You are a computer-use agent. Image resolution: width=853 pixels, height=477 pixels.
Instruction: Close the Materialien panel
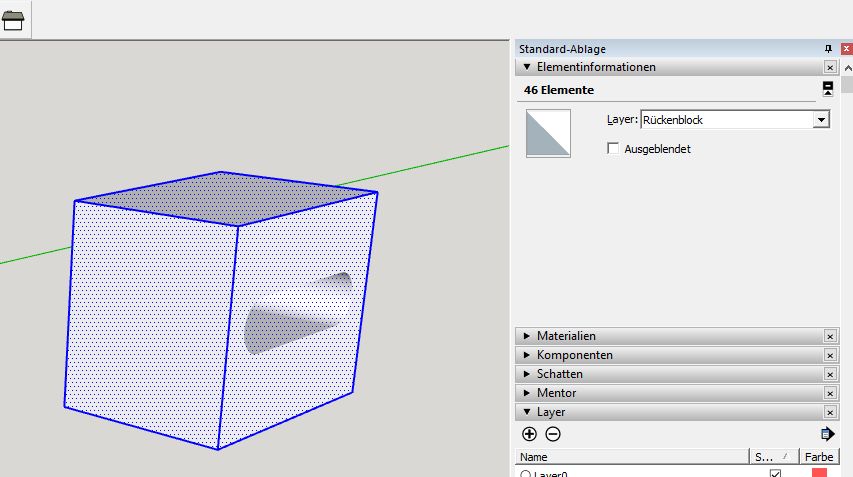[x=830, y=336]
